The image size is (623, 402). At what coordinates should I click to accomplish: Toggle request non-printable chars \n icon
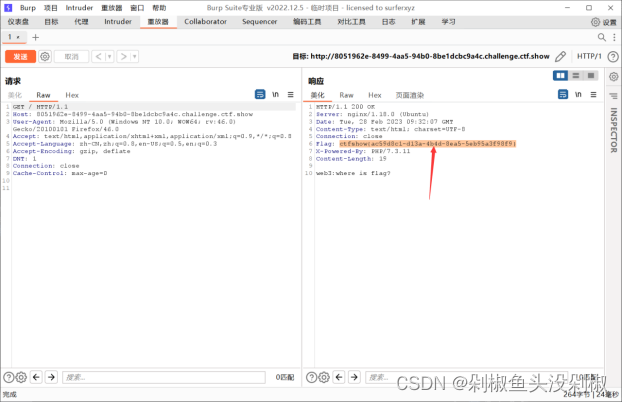[275, 95]
